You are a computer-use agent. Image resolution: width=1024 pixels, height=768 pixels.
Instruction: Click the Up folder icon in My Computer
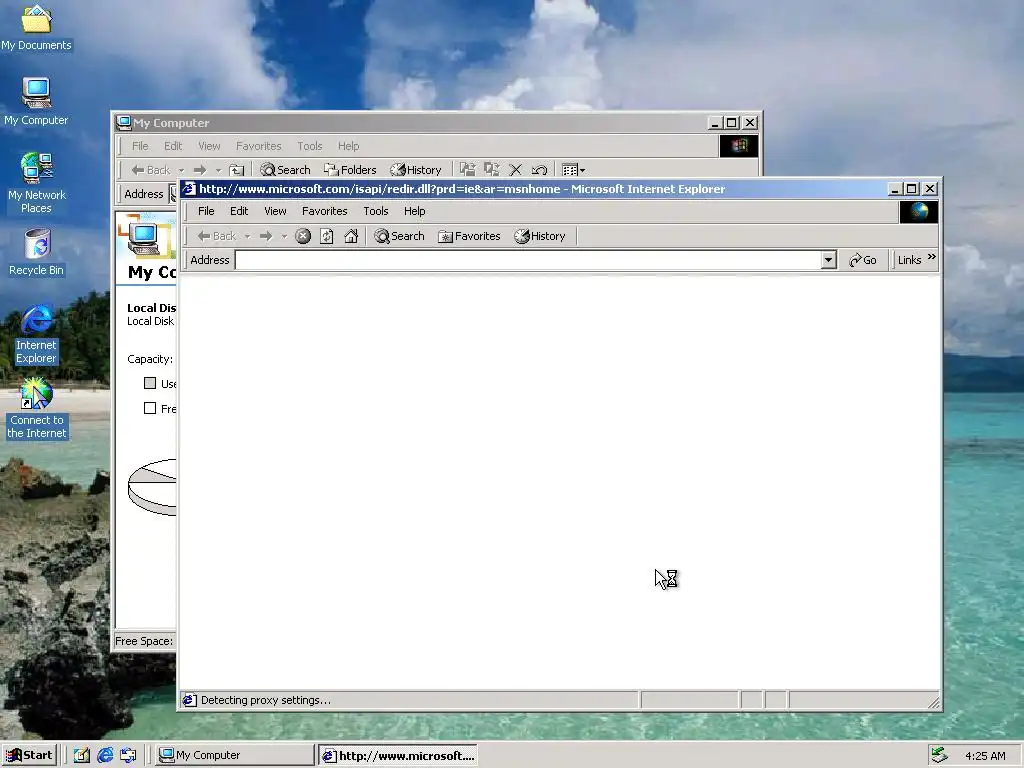[236, 170]
